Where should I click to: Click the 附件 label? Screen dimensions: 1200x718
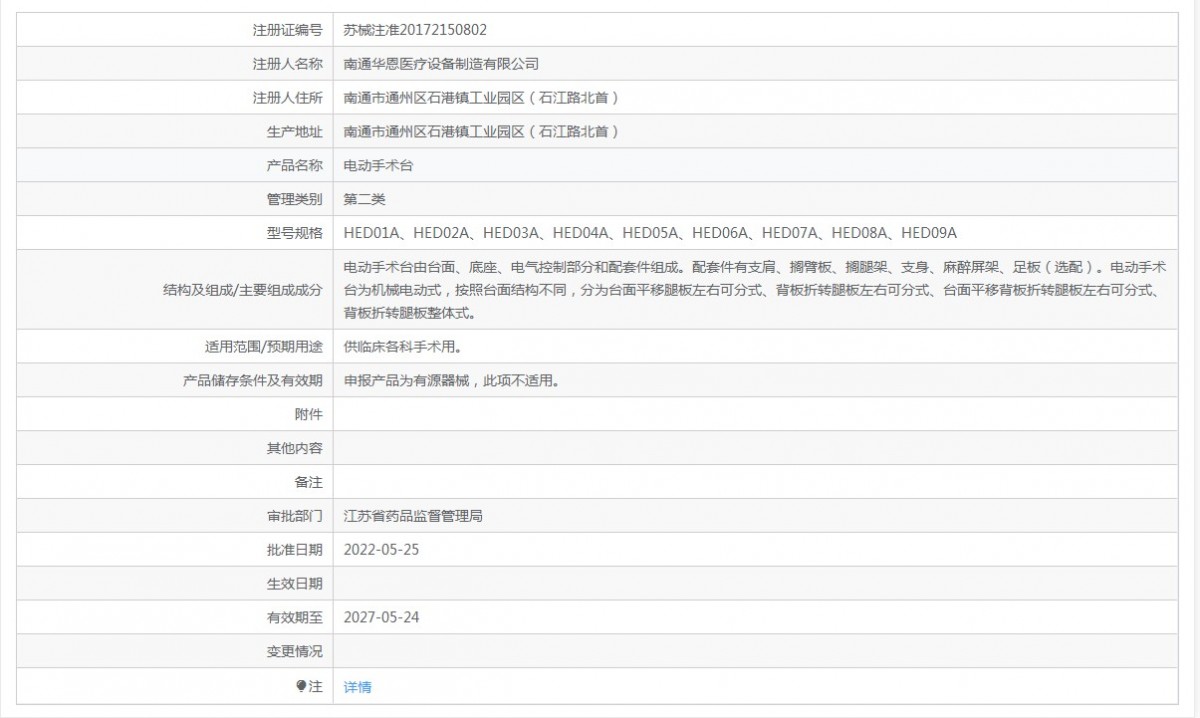[309, 414]
